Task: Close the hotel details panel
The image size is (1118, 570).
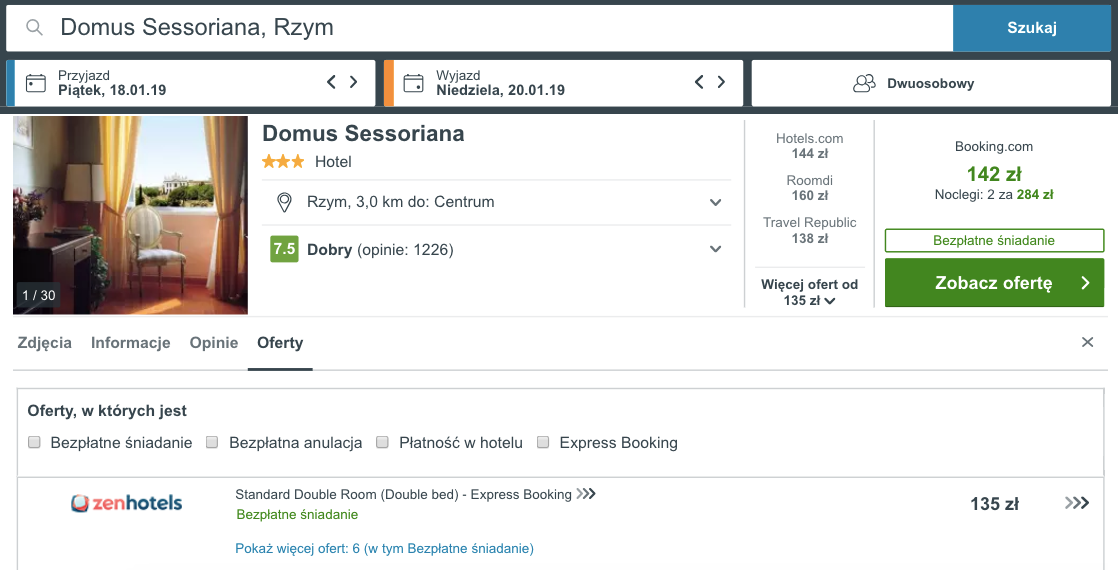Action: click(1087, 342)
